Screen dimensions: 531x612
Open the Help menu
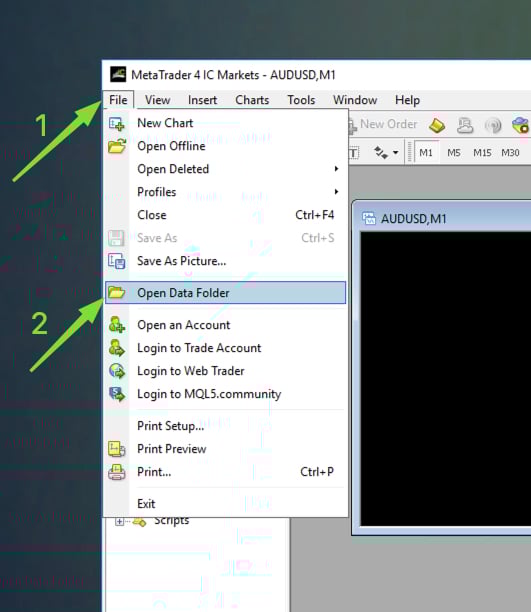click(407, 100)
